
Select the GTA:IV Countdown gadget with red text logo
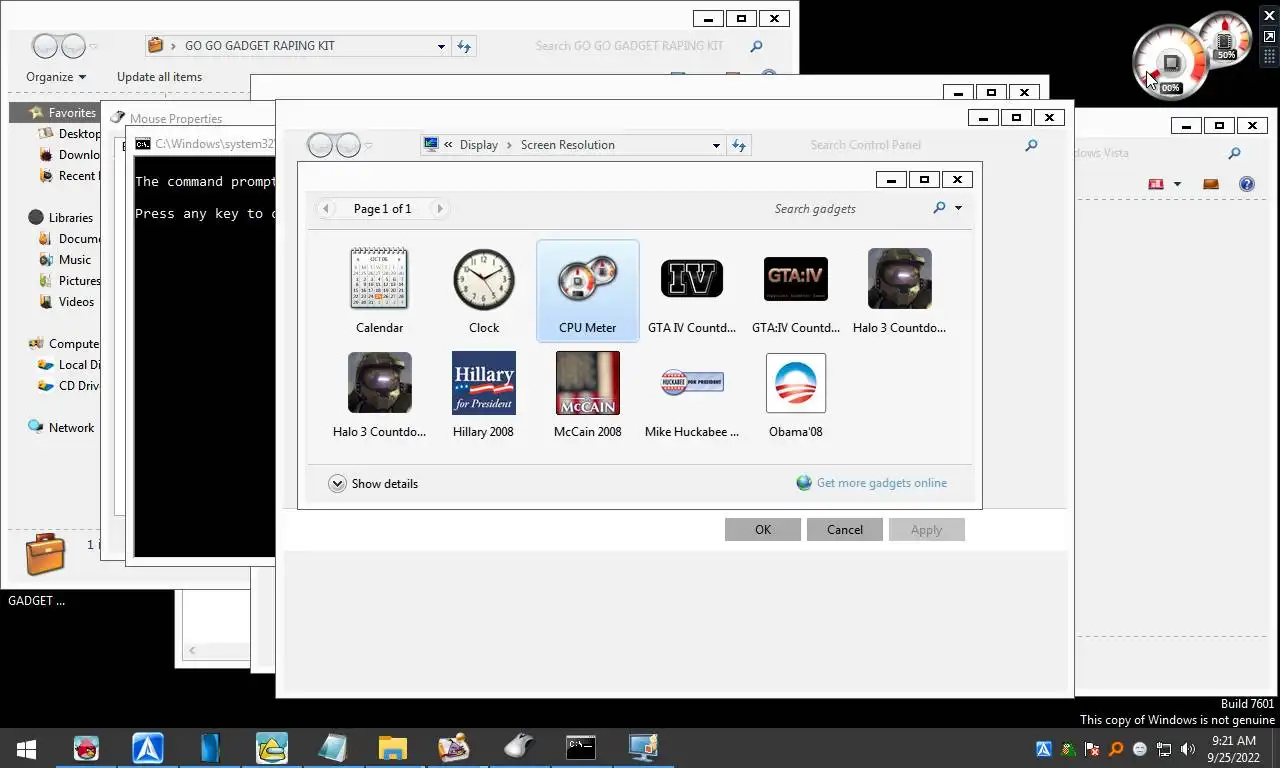[x=796, y=291]
